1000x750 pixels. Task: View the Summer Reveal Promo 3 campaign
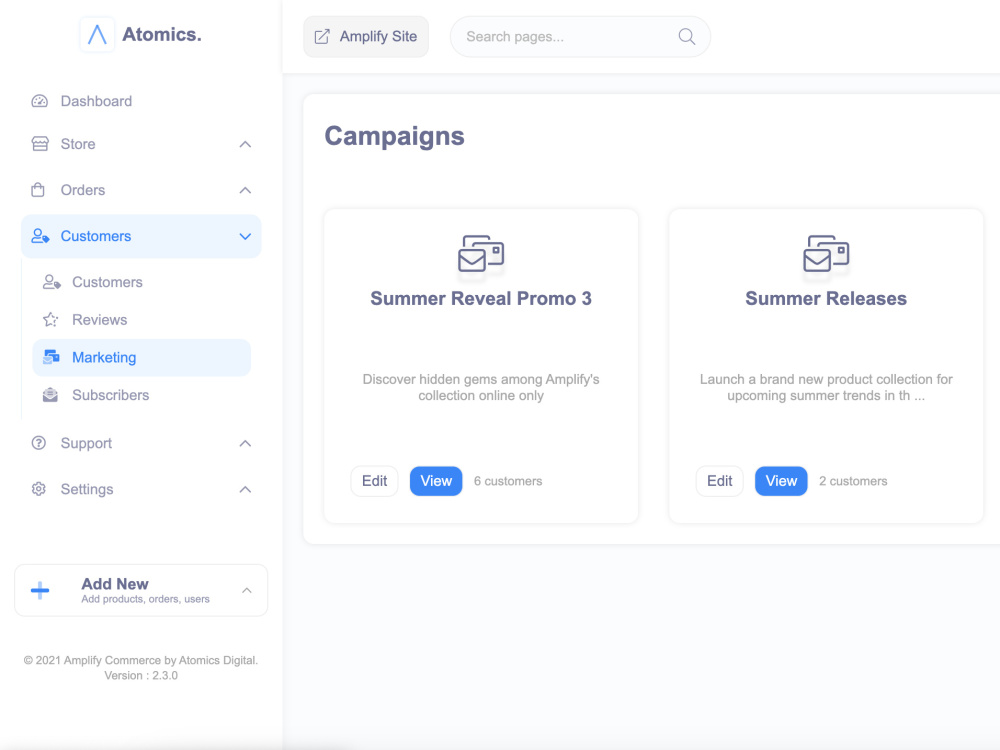click(x=436, y=481)
